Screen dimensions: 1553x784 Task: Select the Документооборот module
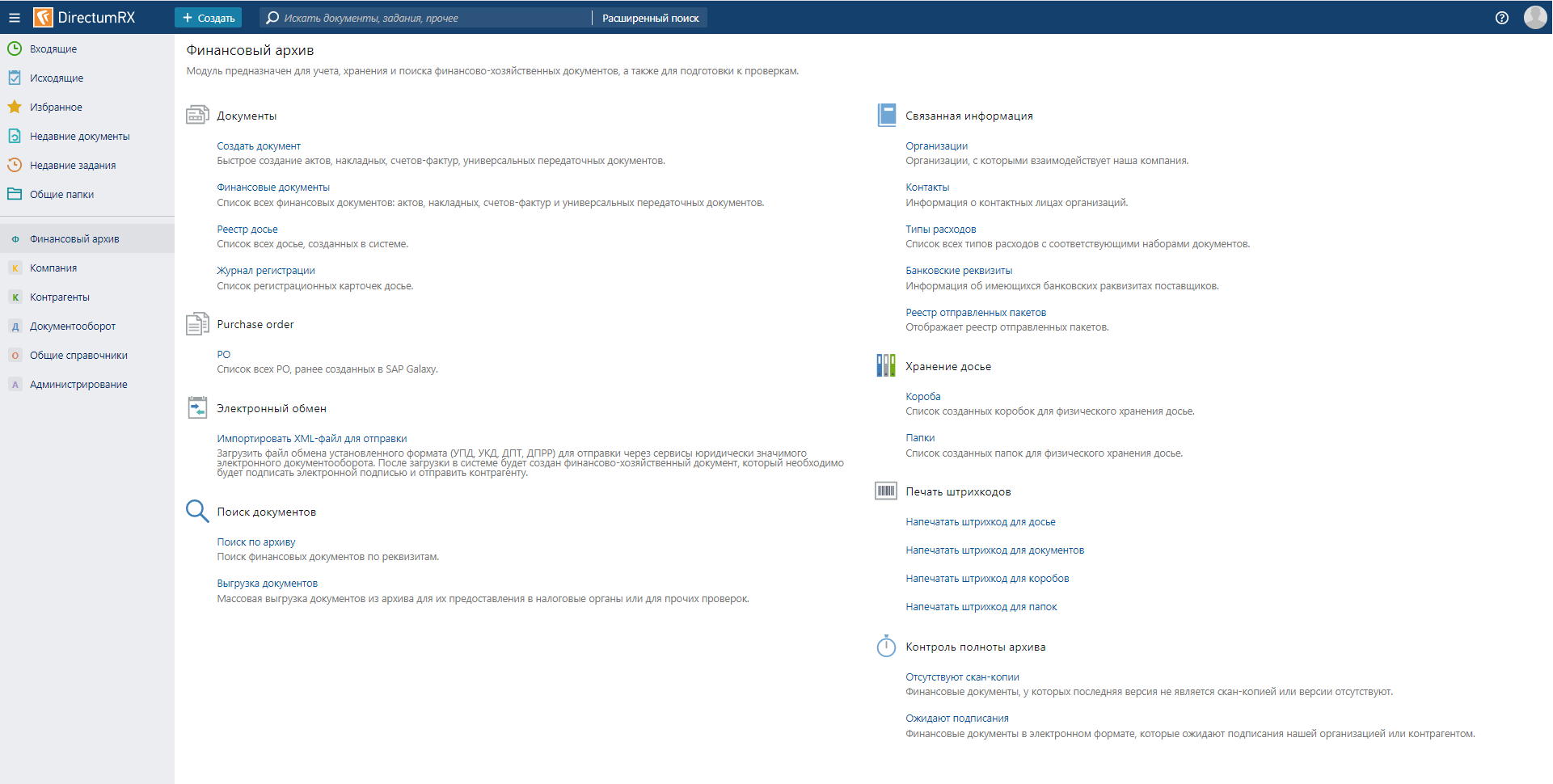click(x=87, y=327)
